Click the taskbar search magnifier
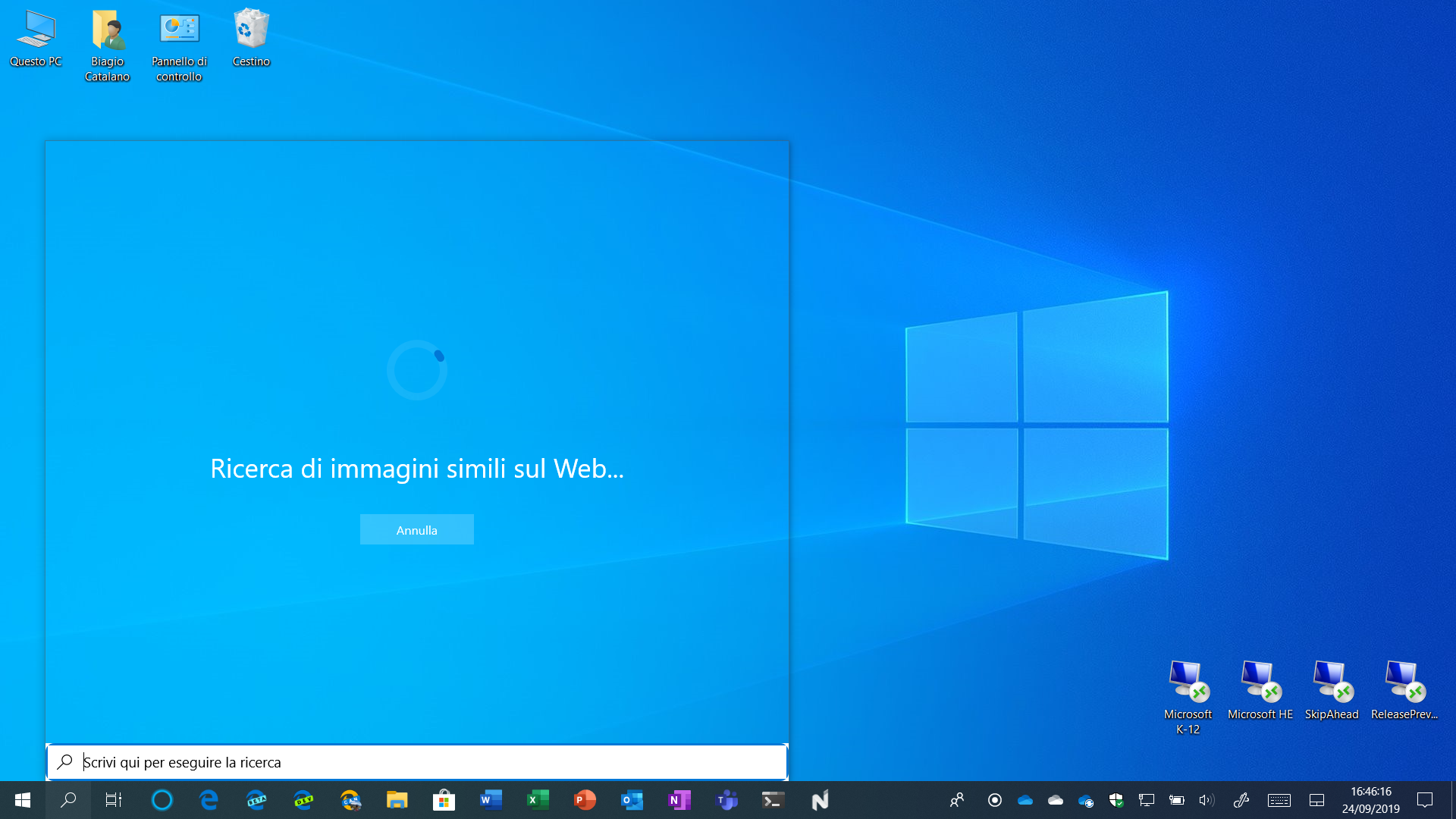The image size is (1456, 819). tap(68, 800)
